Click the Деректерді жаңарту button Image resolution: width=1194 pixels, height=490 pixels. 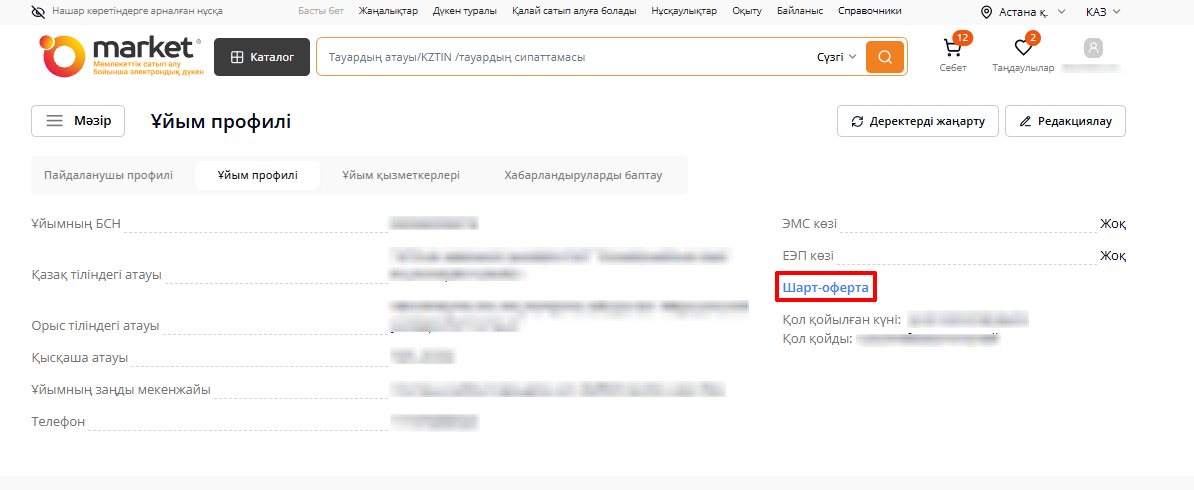click(x=917, y=121)
